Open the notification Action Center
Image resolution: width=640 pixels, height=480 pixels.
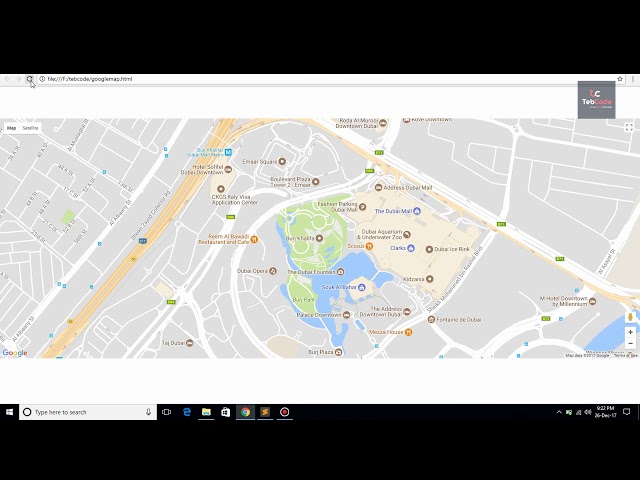(x=627, y=412)
